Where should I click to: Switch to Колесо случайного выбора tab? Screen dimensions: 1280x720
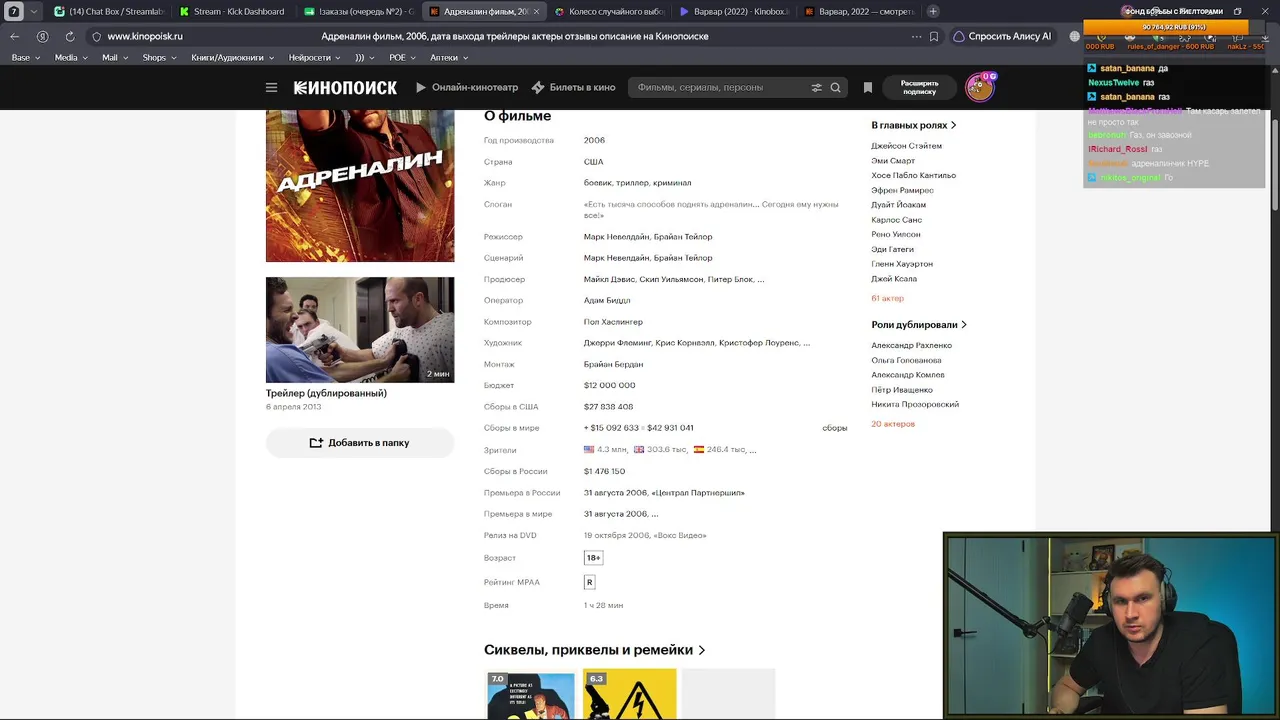(x=608, y=12)
